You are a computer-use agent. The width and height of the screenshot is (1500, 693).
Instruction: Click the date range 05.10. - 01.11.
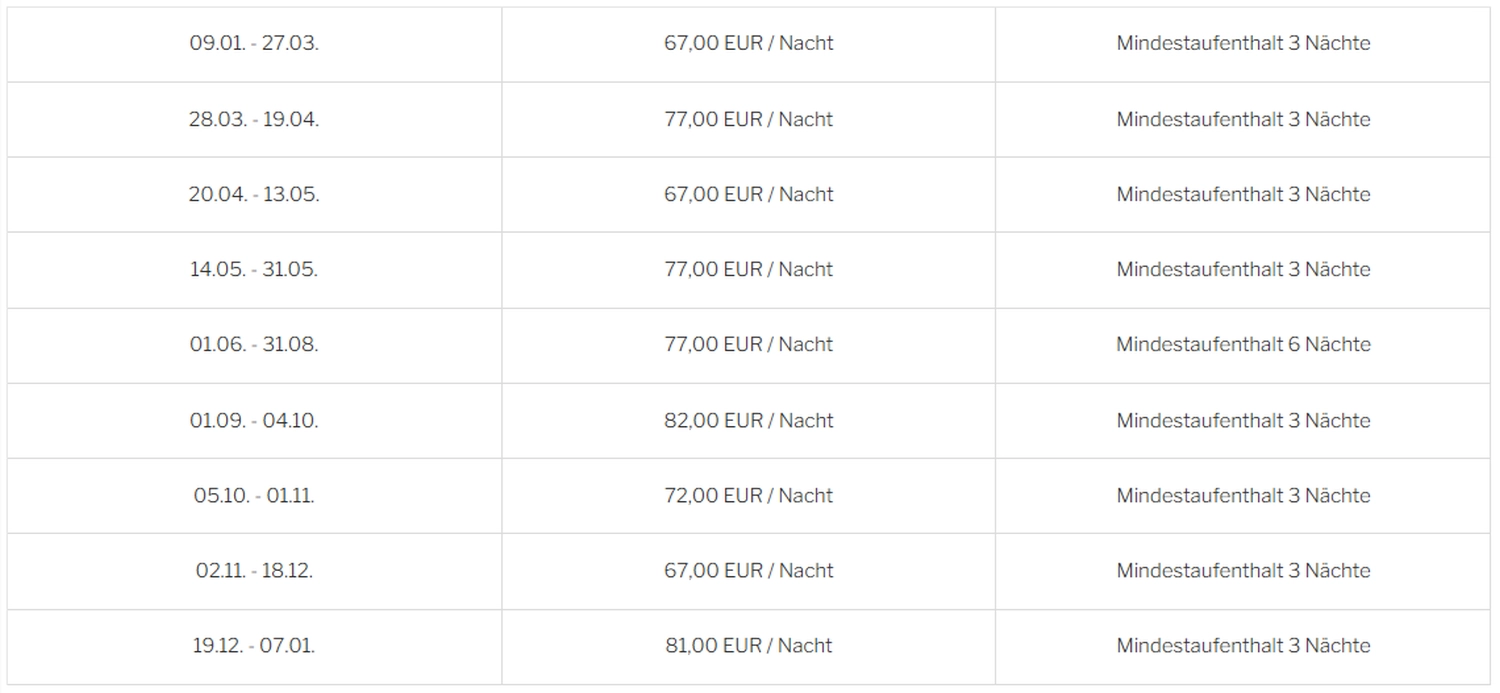coord(254,496)
